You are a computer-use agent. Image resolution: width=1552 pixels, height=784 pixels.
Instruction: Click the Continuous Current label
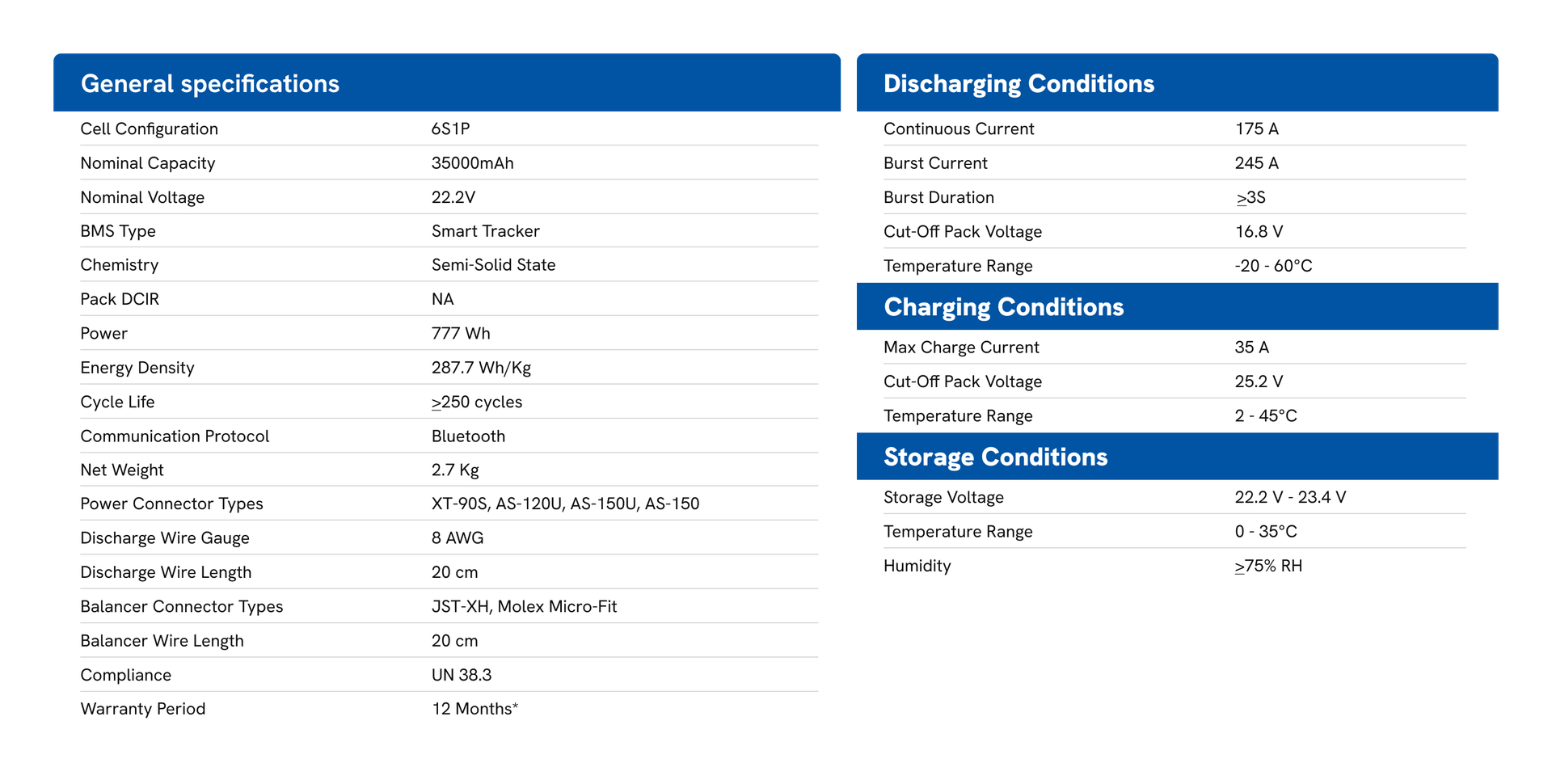point(959,129)
